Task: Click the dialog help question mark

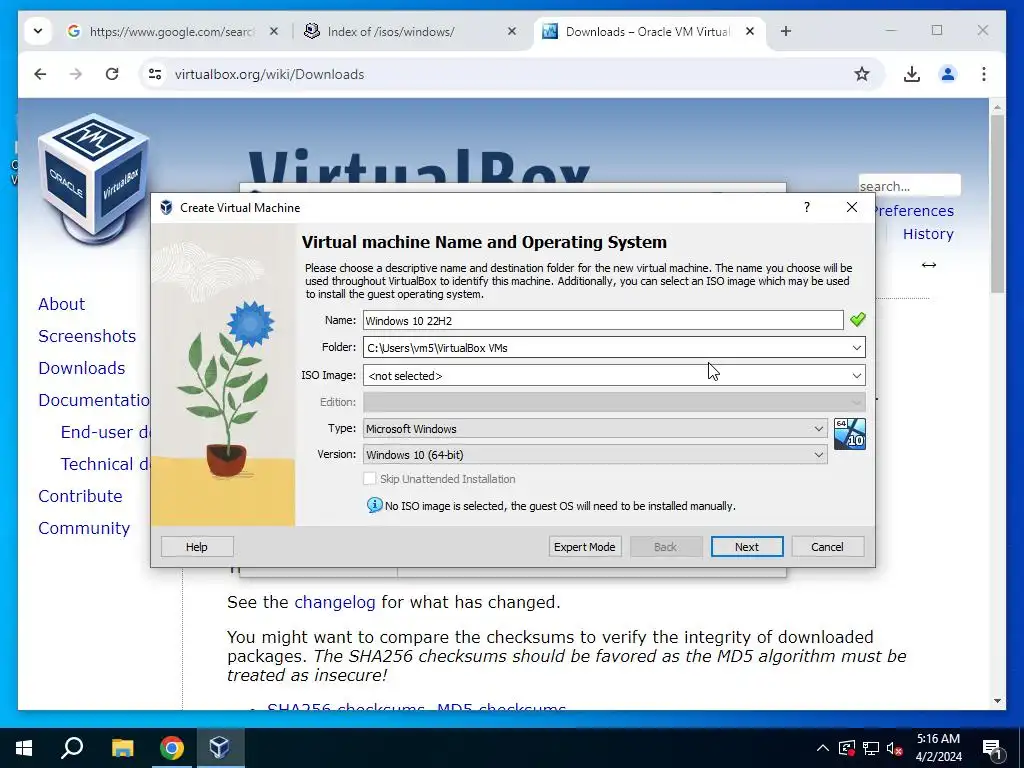Action: click(x=807, y=207)
